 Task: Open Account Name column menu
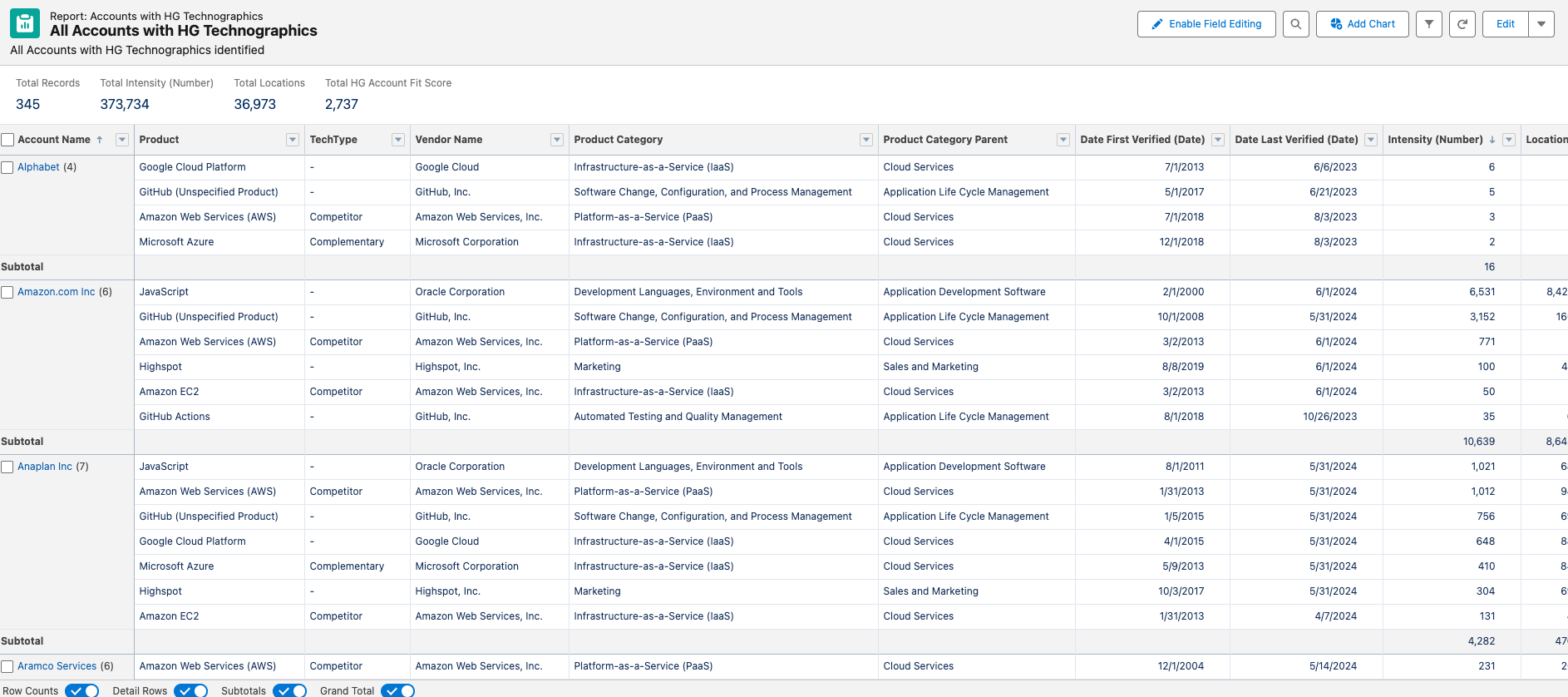(x=122, y=140)
